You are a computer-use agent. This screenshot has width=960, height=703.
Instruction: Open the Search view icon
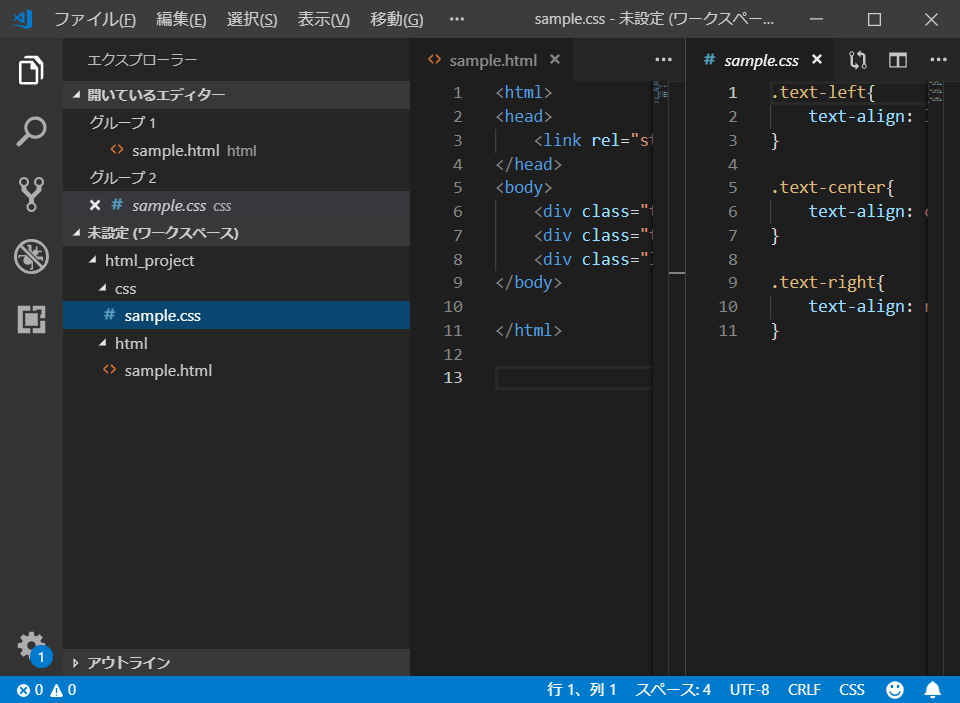(31, 132)
